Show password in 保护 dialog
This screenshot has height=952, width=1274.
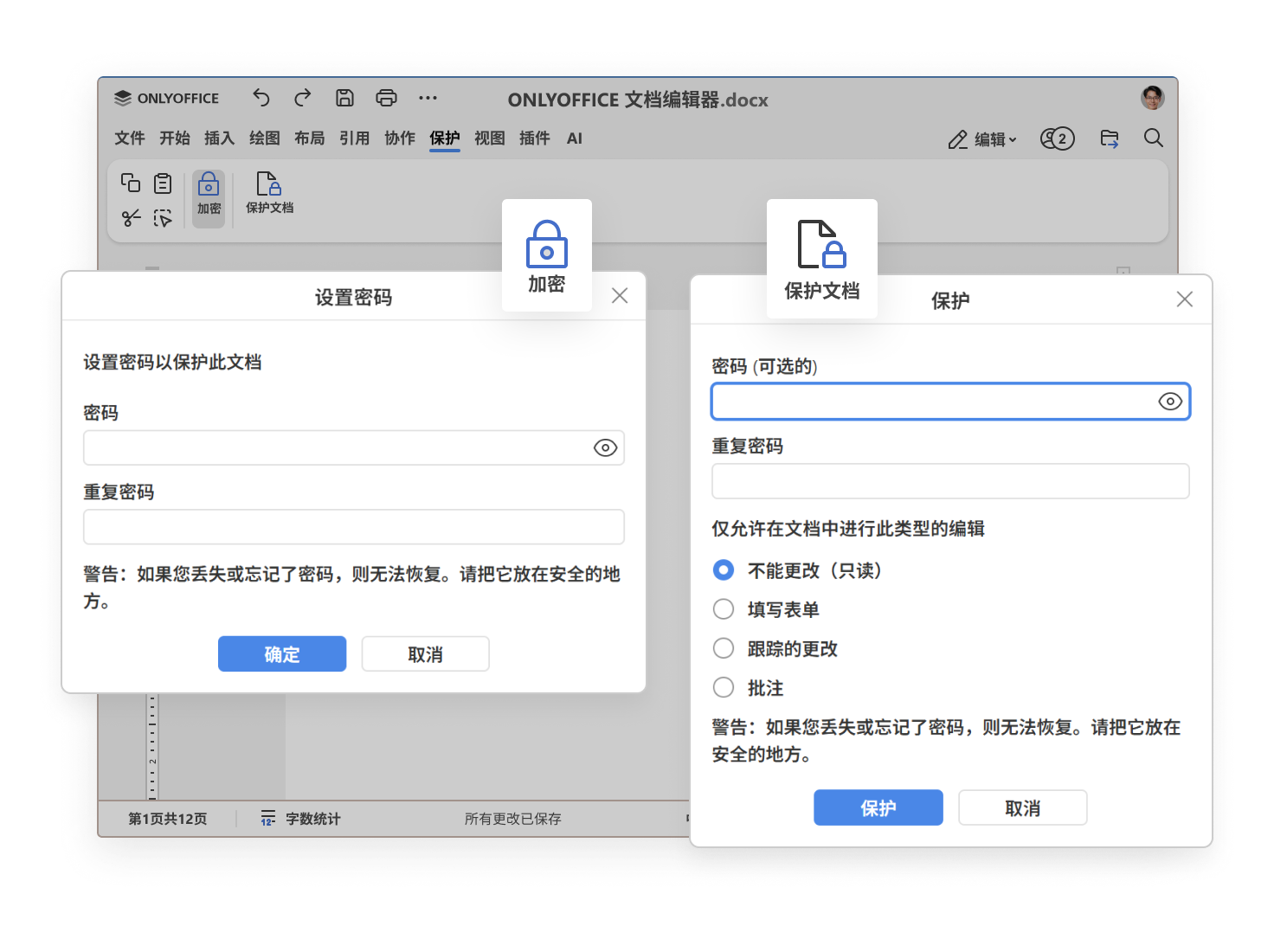point(1170,402)
